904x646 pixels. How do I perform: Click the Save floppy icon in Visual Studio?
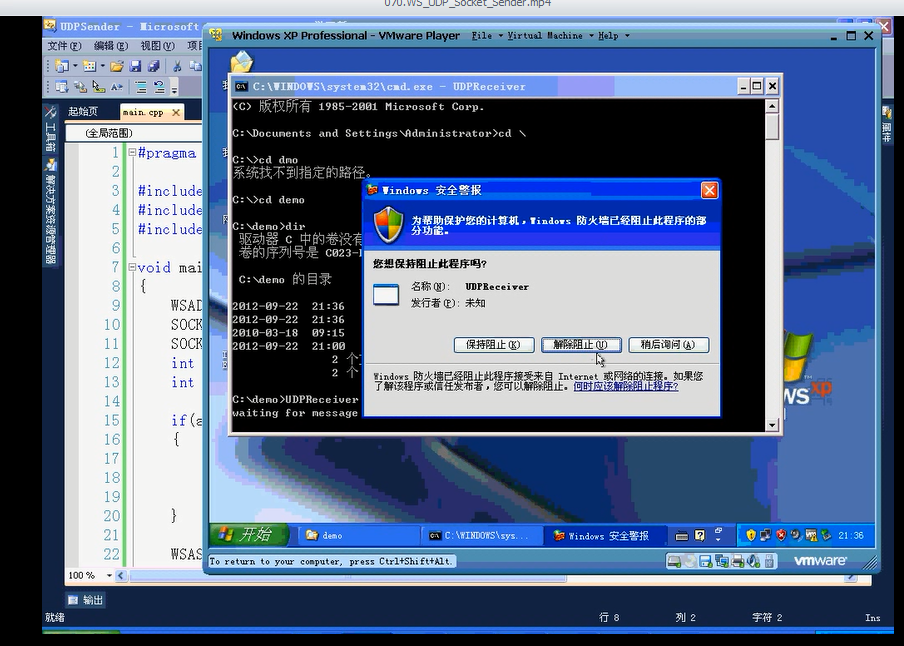tap(135, 66)
